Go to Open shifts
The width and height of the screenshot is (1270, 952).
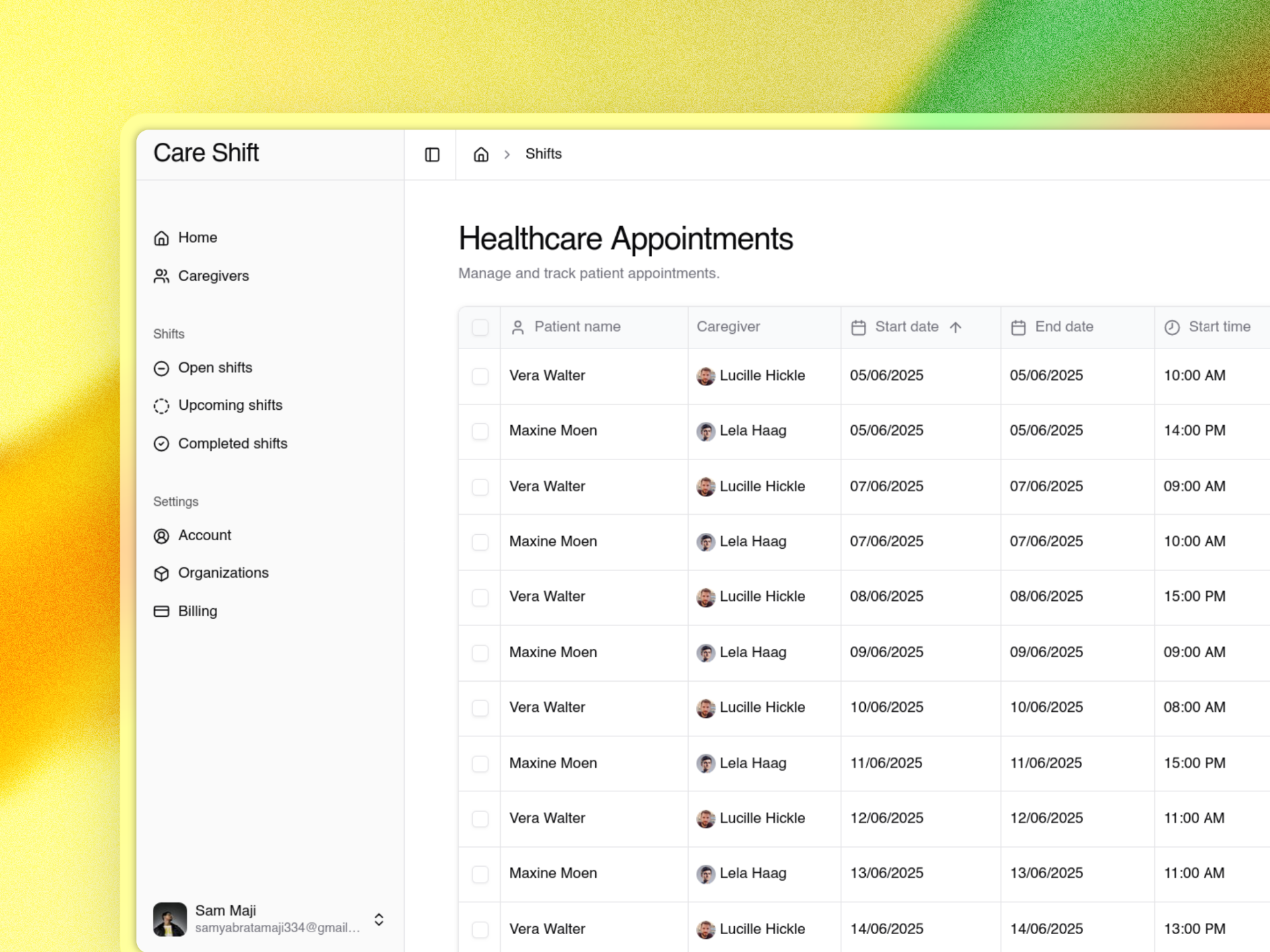[215, 368]
